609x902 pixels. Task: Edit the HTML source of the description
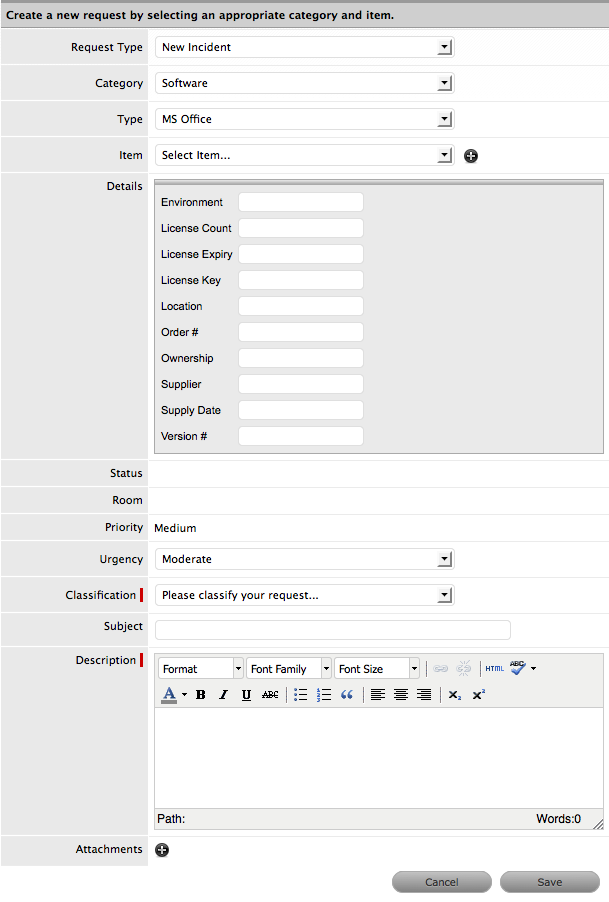pos(495,668)
